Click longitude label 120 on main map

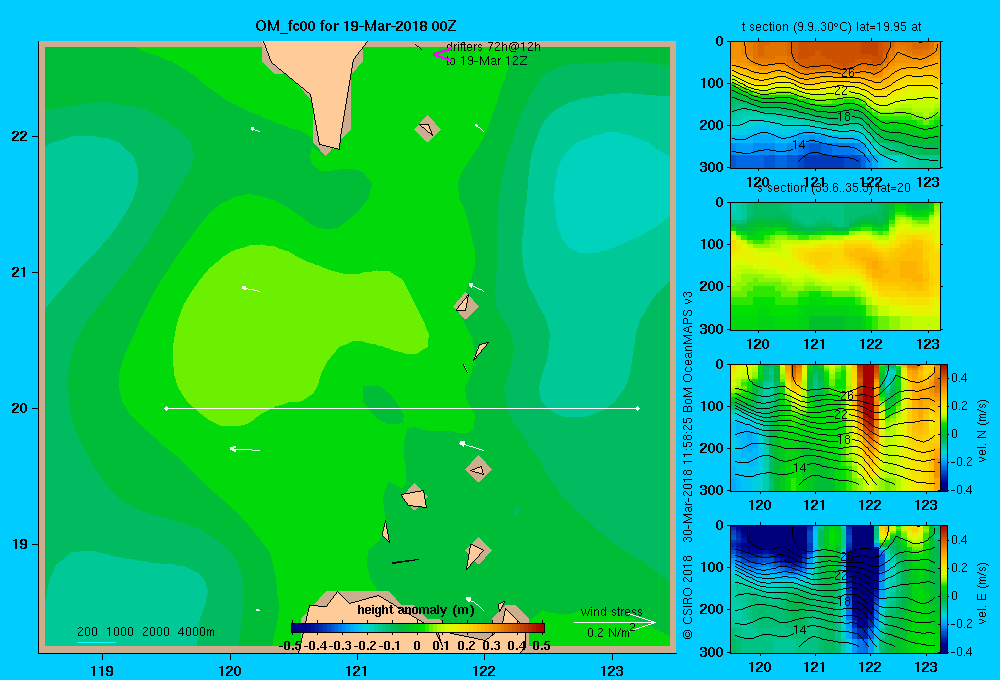230,670
